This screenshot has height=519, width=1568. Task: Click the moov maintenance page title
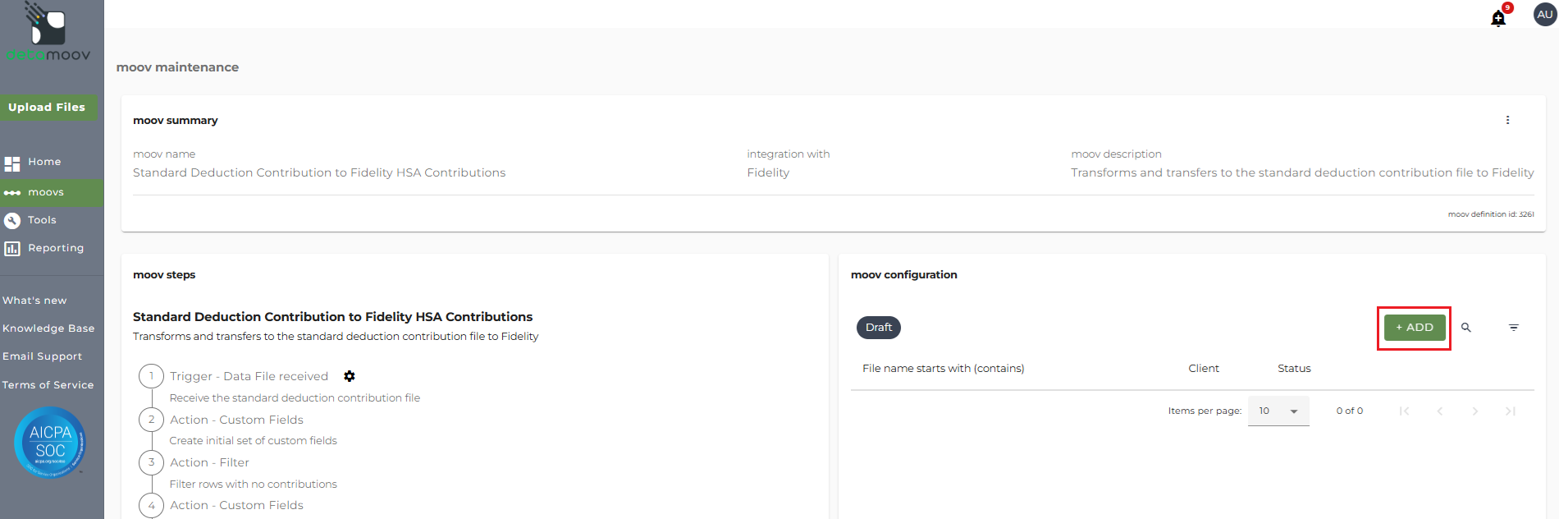point(177,67)
